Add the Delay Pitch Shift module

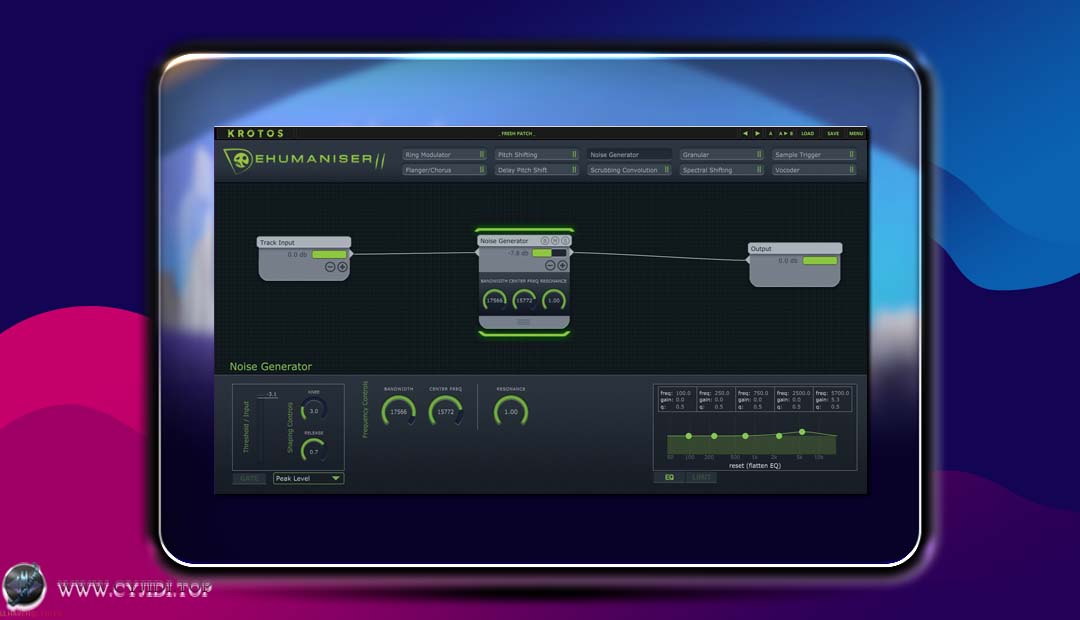(537, 170)
